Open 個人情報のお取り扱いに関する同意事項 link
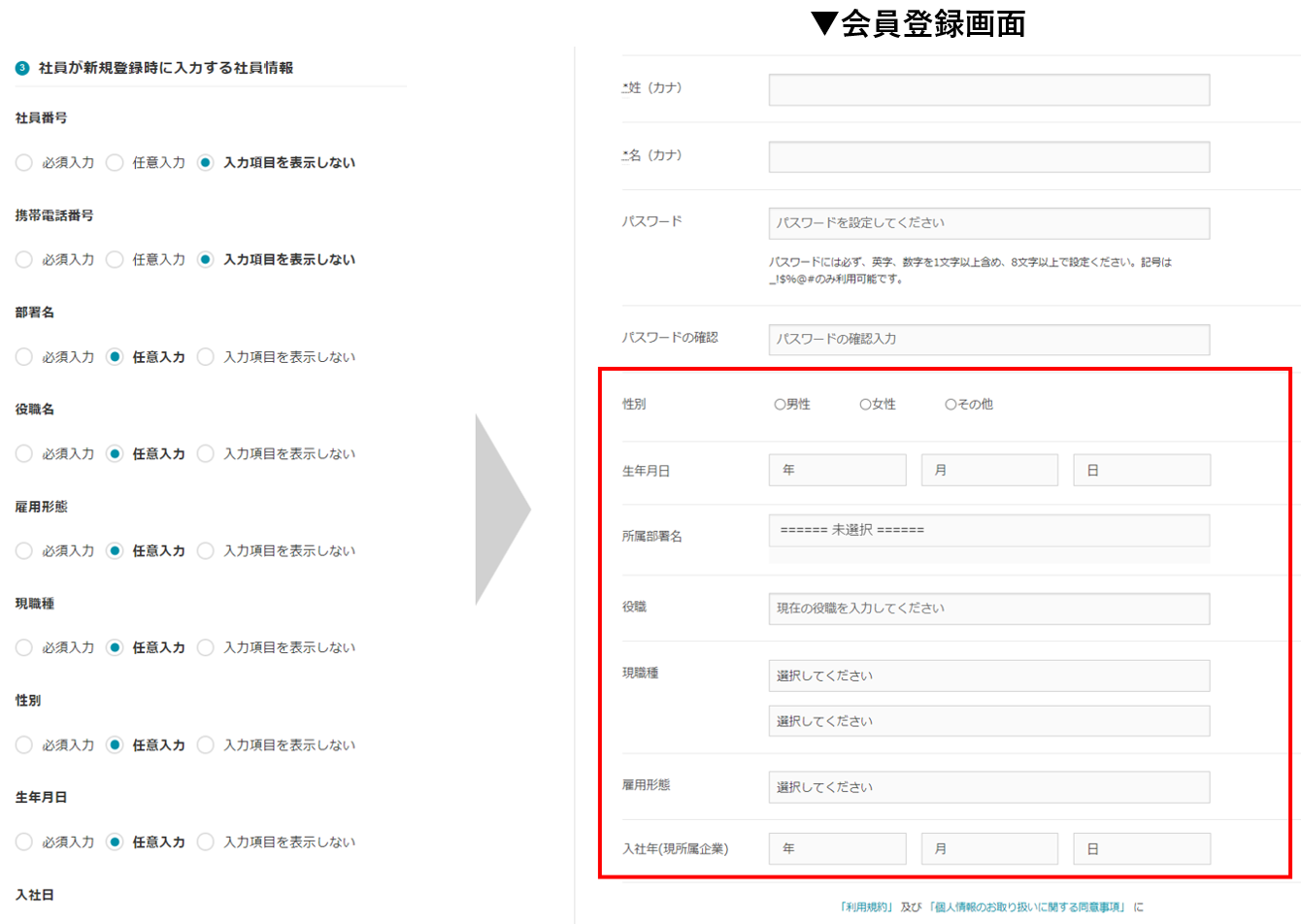 click(1027, 907)
